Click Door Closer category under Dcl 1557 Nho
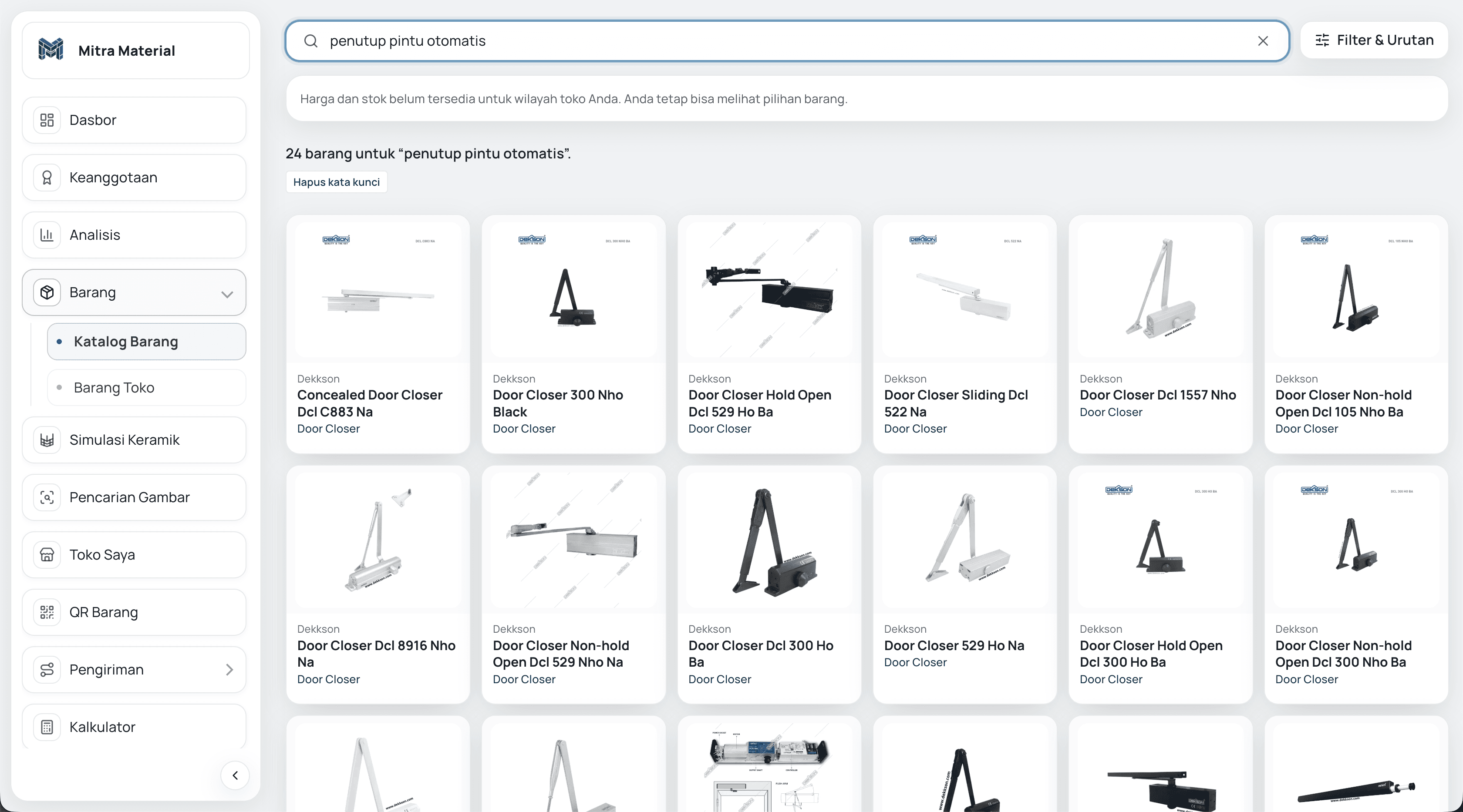Image resolution: width=1463 pixels, height=812 pixels. [x=1110, y=412]
